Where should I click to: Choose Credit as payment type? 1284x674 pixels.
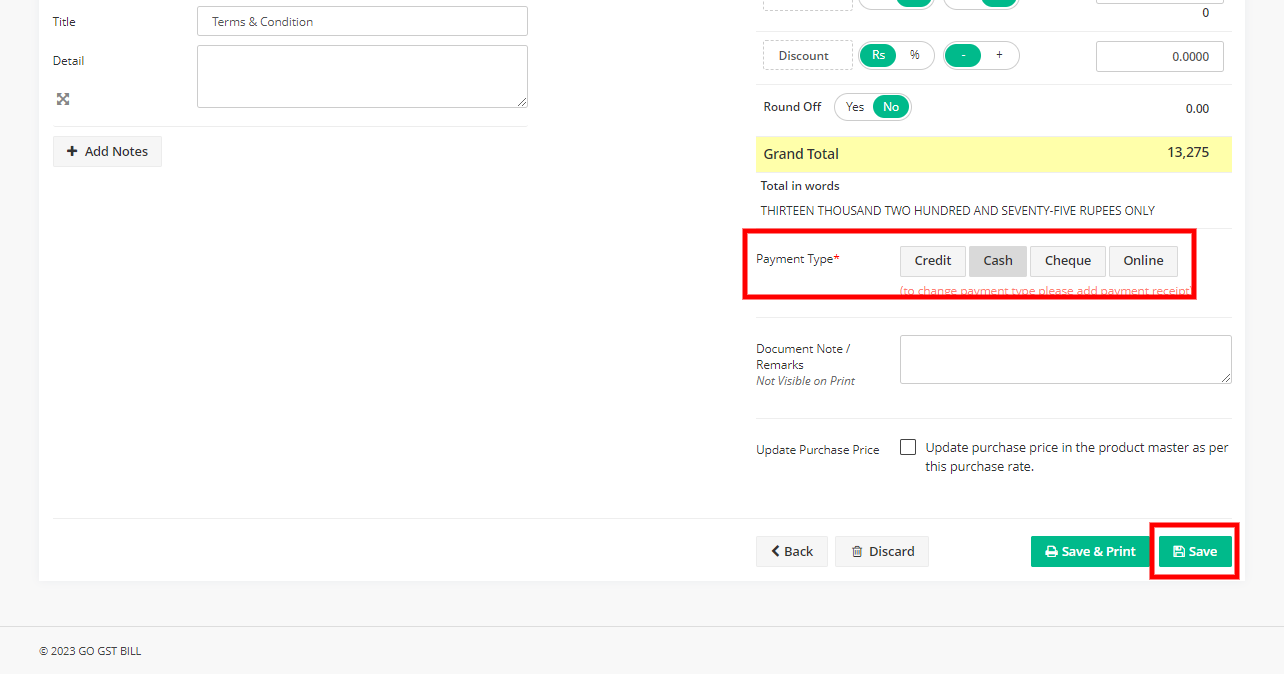pyautogui.click(x=932, y=261)
